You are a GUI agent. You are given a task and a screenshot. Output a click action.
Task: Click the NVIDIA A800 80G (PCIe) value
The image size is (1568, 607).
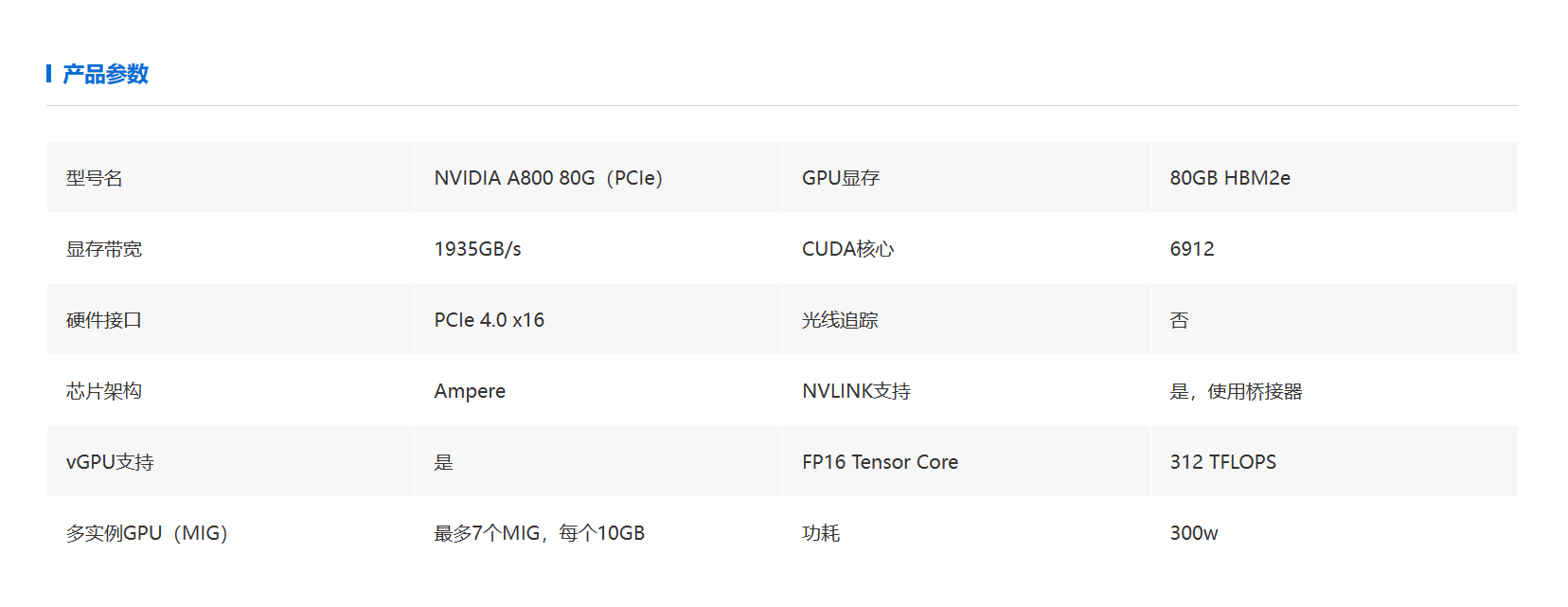pyautogui.click(x=548, y=178)
